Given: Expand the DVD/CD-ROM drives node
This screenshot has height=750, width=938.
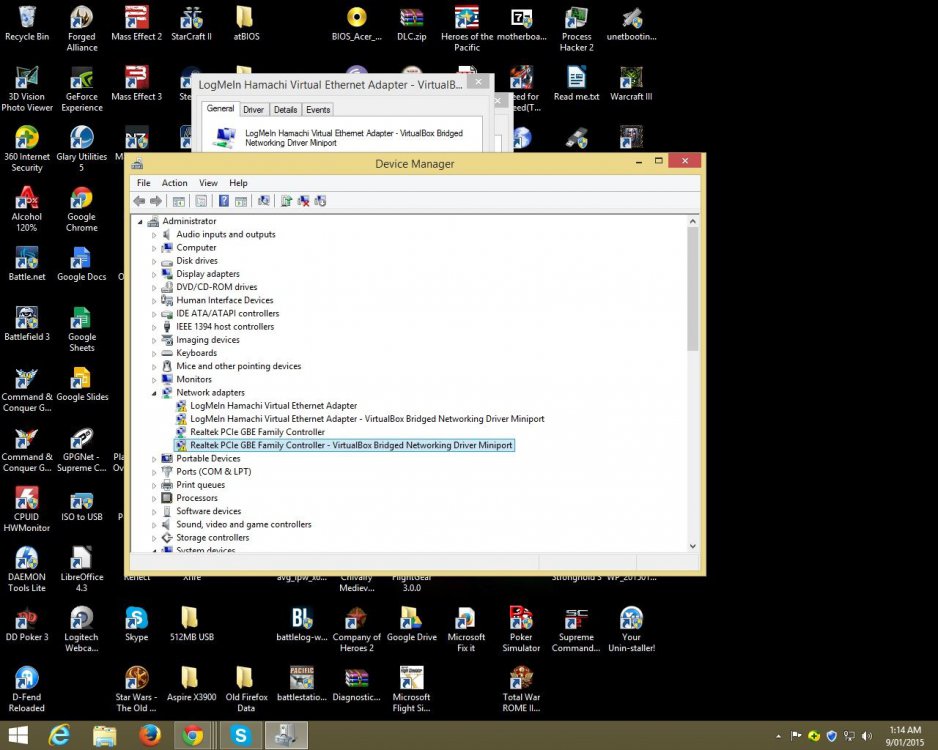Looking at the screenshot, I should [x=154, y=288].
